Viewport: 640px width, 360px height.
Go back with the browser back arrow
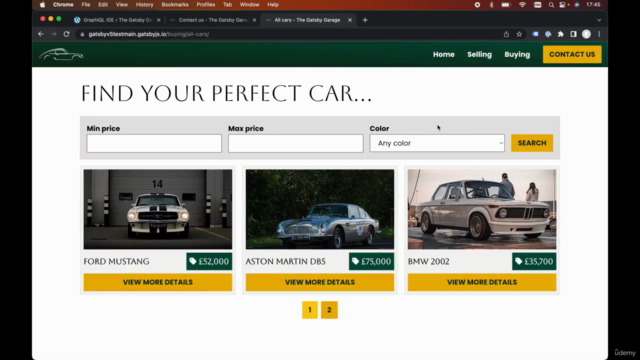click(40, 34)
